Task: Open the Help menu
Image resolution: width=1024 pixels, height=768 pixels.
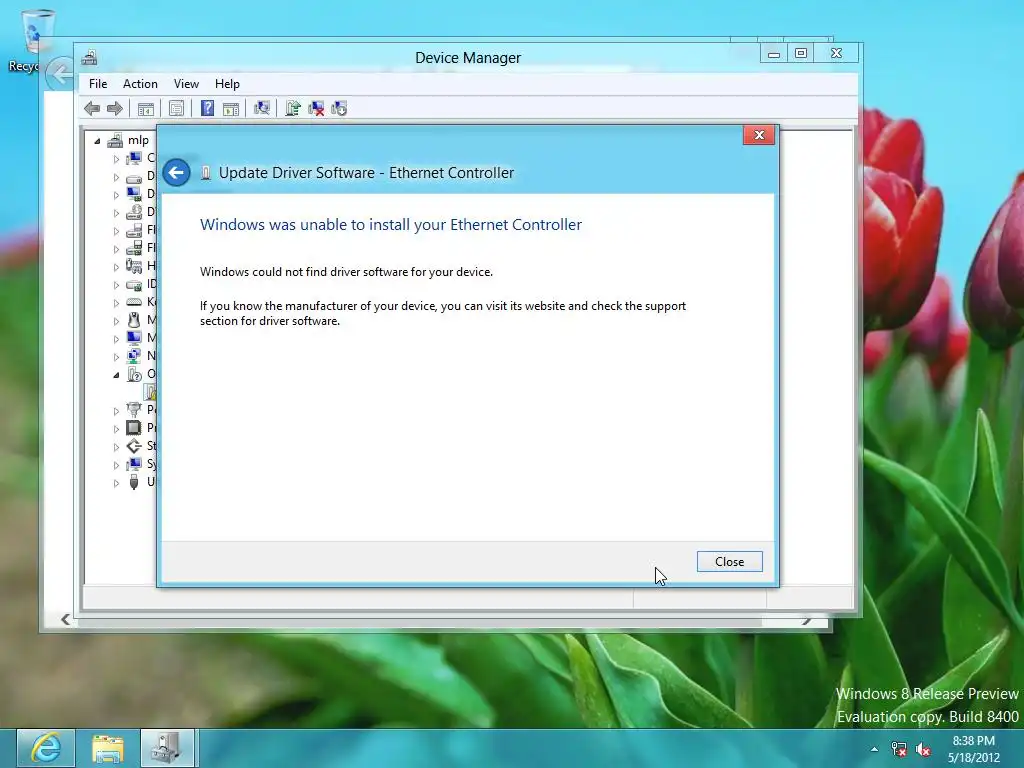Action: (x=227, y=84)
